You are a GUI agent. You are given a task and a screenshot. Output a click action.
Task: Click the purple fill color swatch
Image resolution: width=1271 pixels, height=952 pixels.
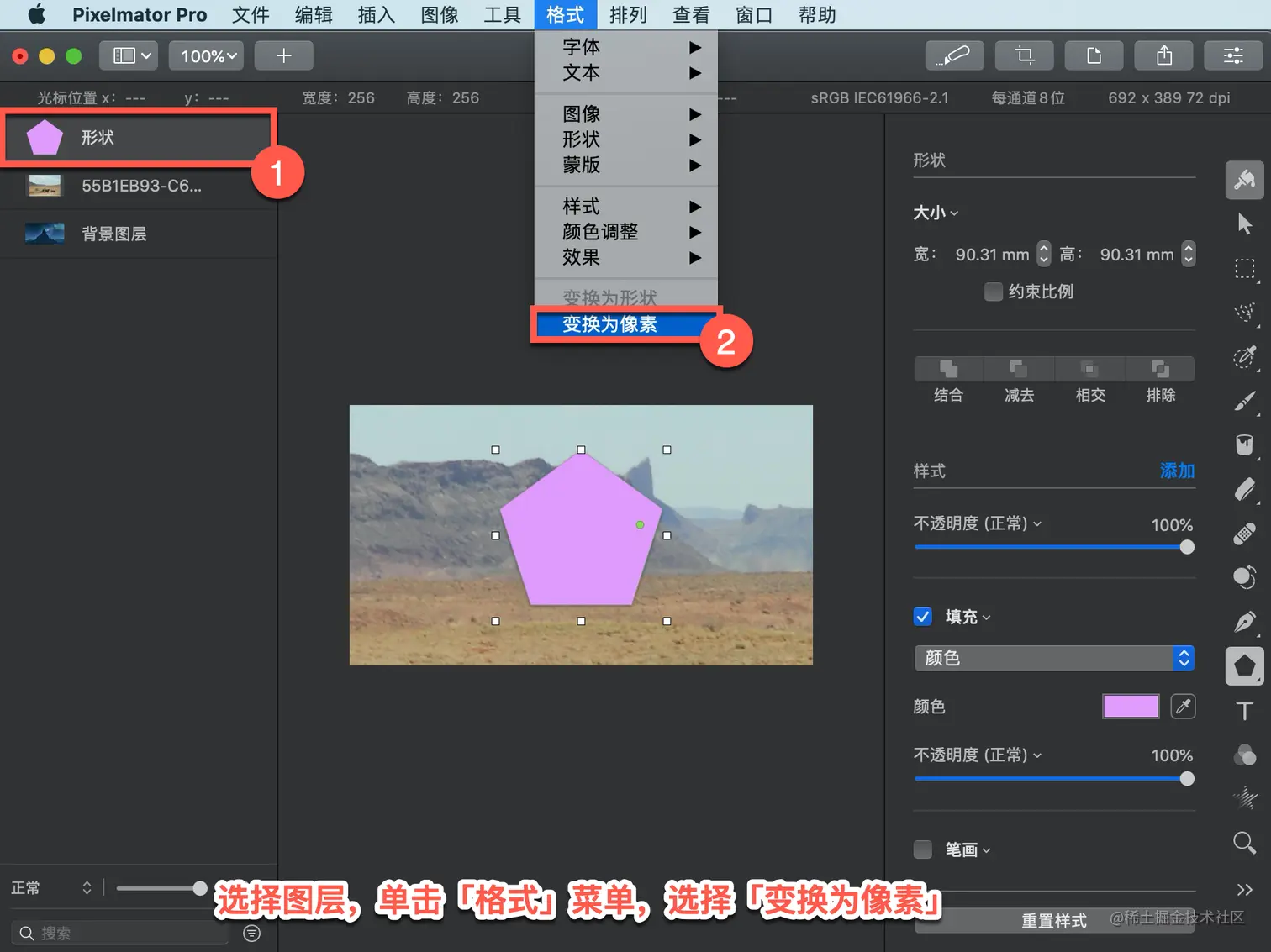1131,707
